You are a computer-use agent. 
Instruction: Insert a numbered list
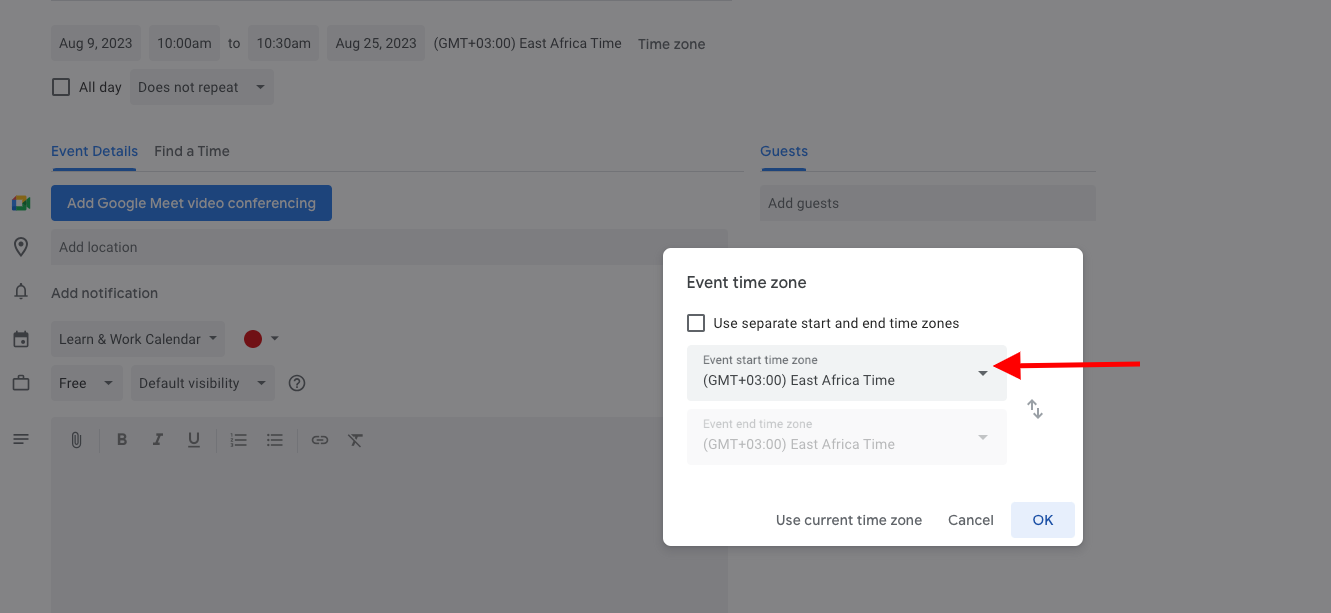(x=238, y=440)
